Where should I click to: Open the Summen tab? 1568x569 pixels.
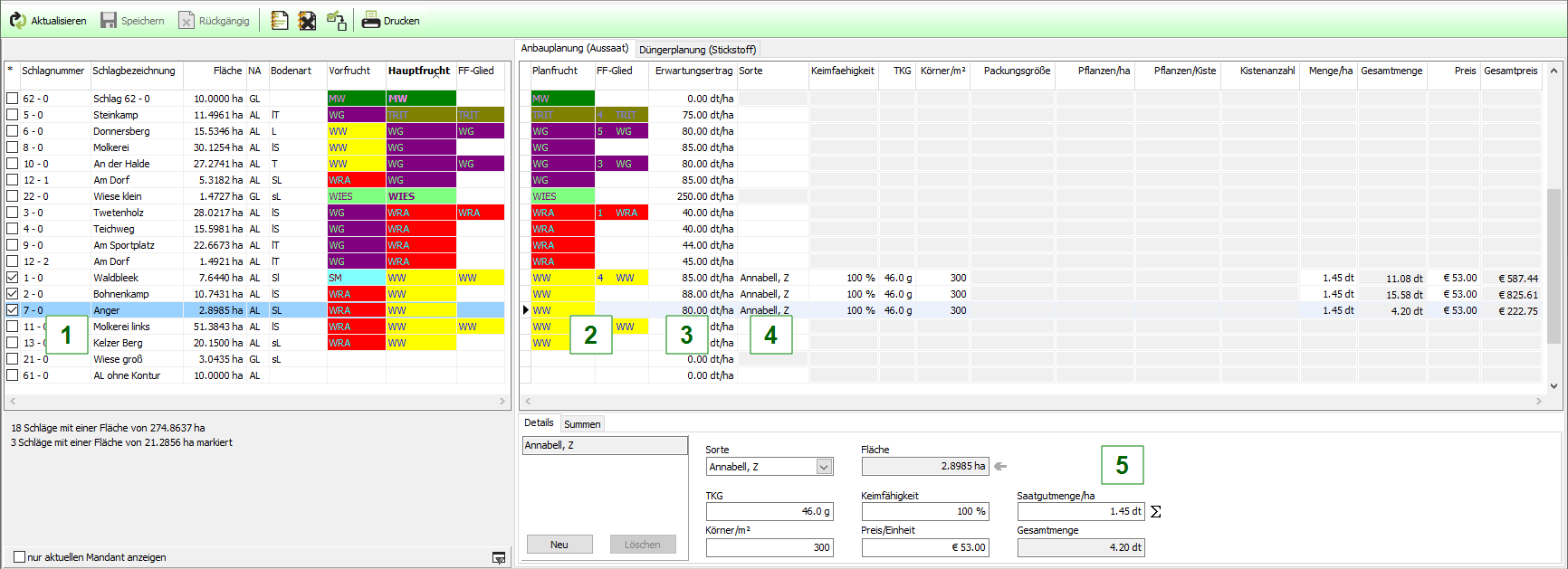coord(582,424)
